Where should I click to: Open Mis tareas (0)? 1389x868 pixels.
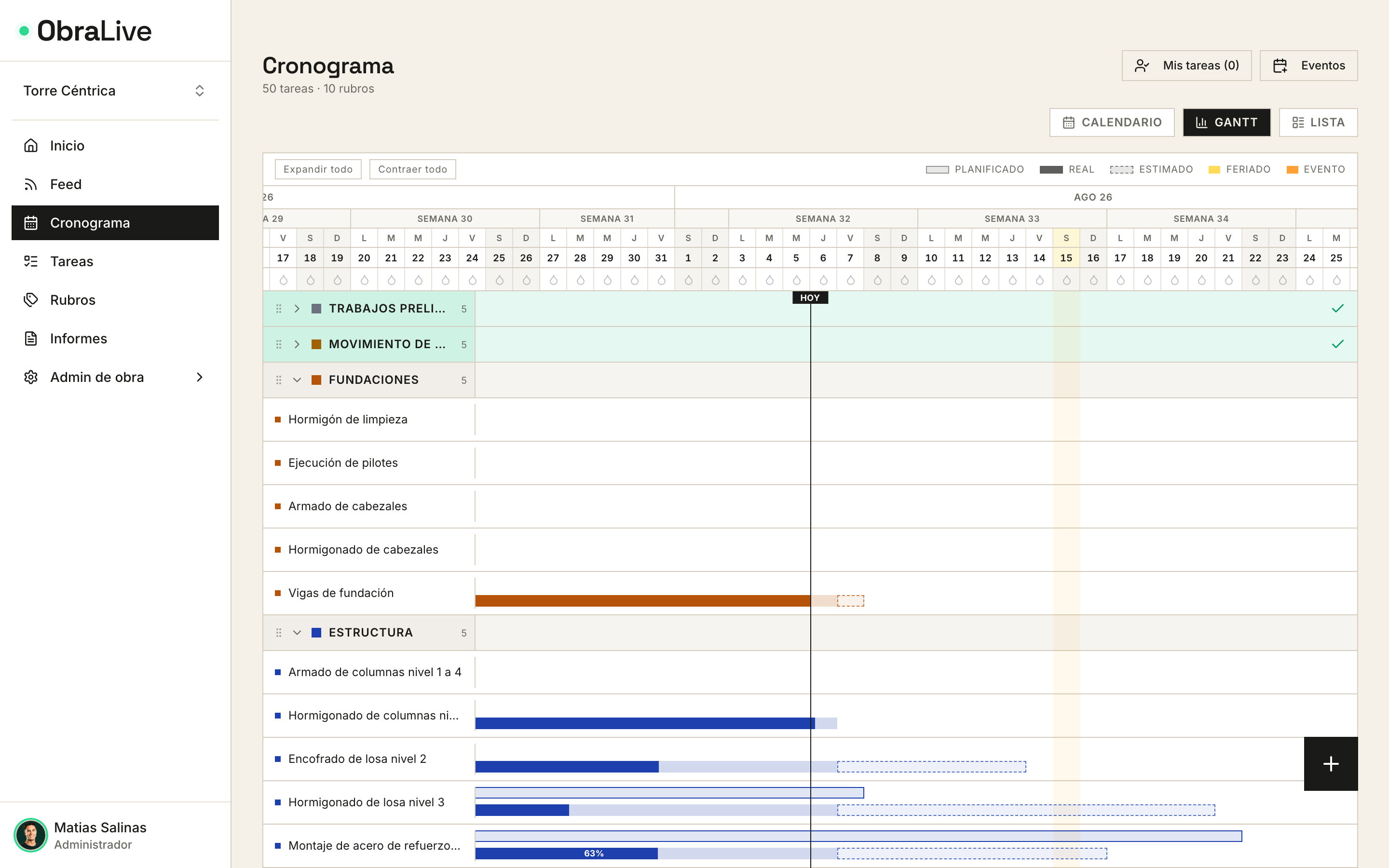pyautogui.click(x=1186, y=66)
